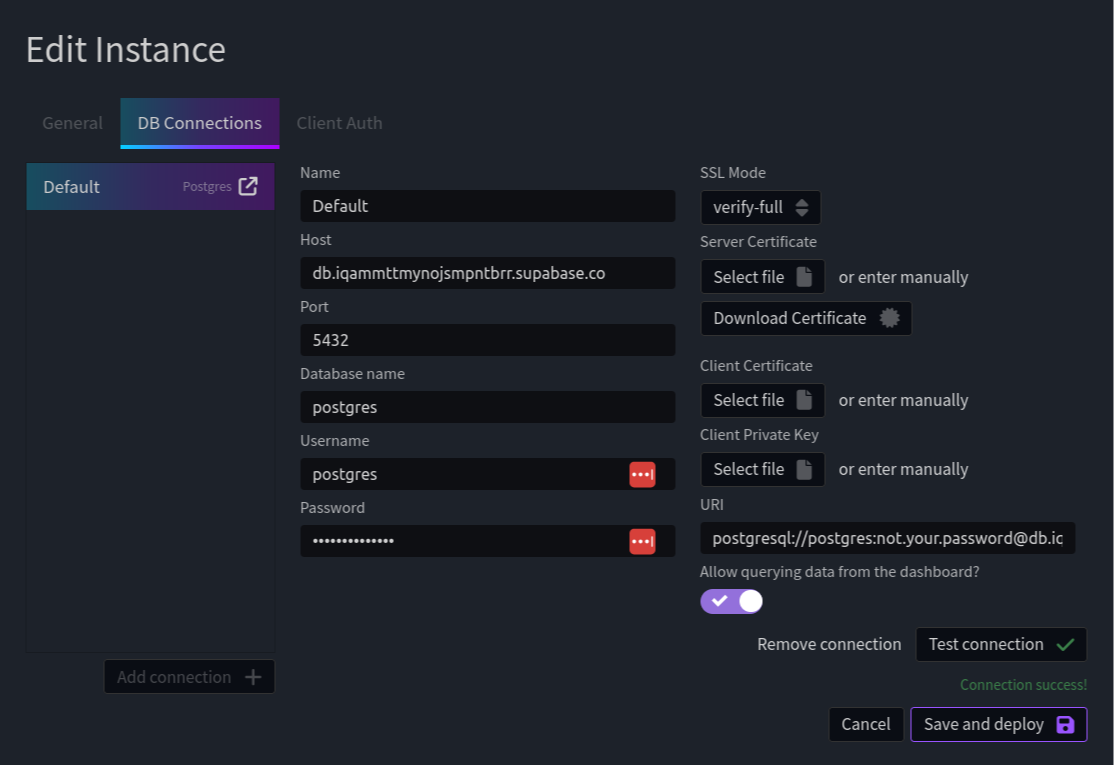Switch to the General tab

coord(72,123)
